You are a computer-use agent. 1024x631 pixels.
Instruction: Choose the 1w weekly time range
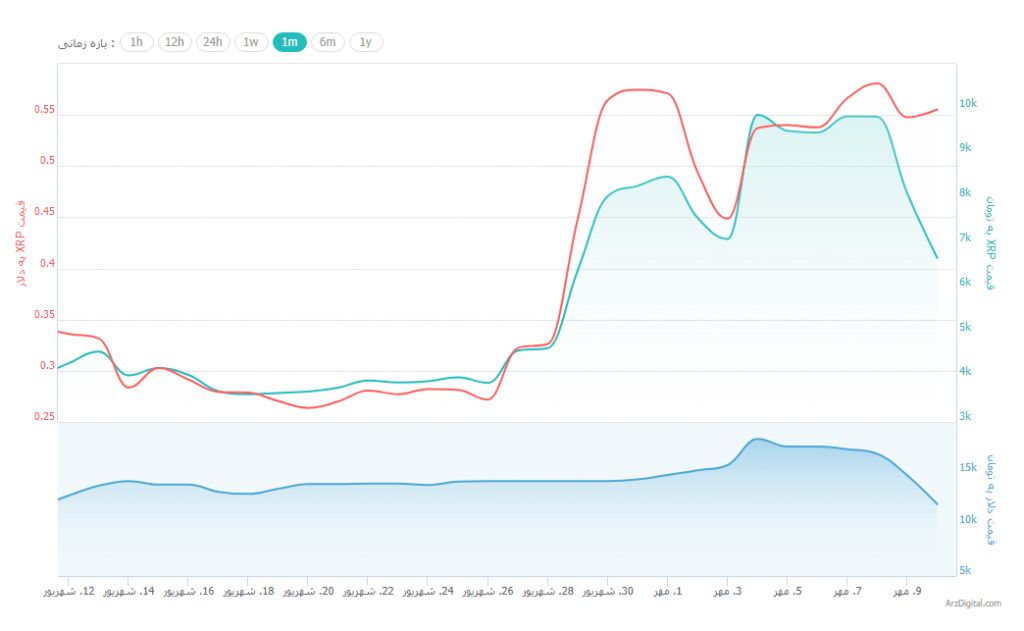pyautogui.click(x=251, y=42)
